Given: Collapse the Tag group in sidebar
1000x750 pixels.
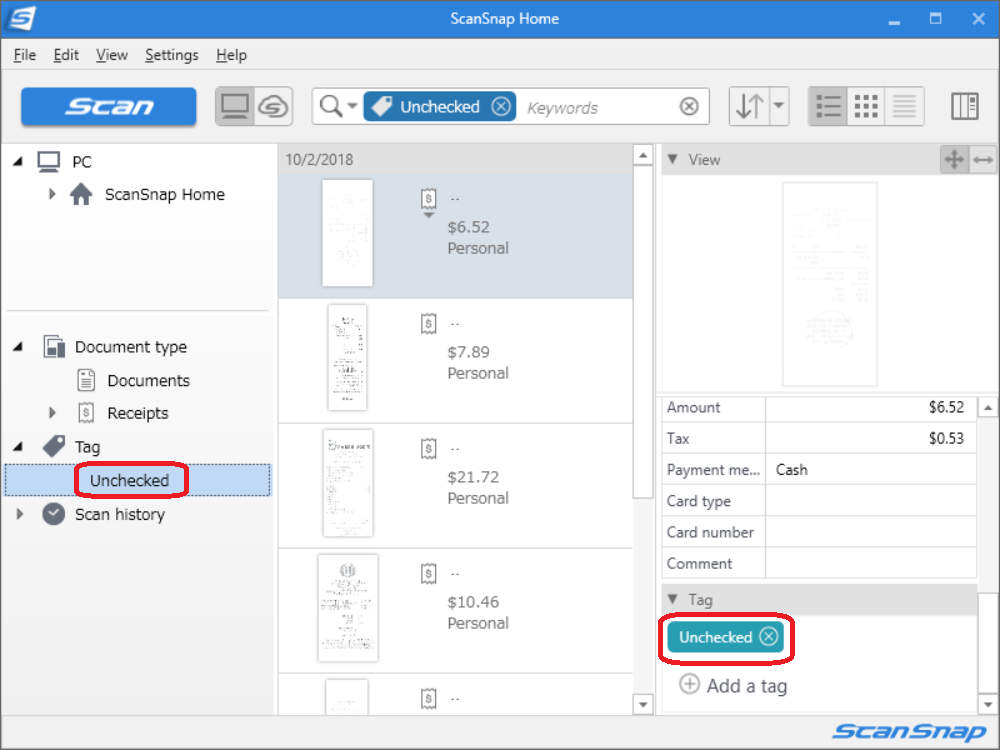Looking at the screenshot, I should pos(18,446).
